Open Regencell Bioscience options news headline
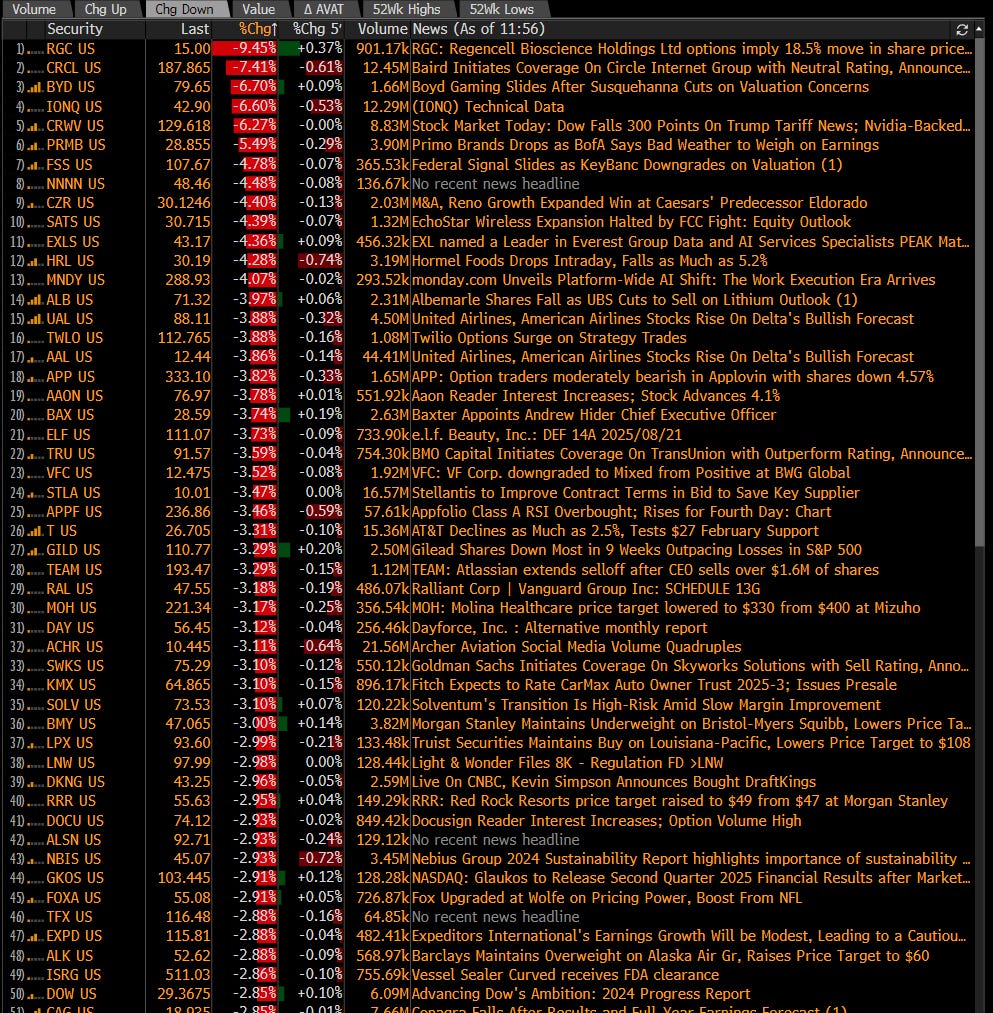993x1013 pixels. (691, 49)
